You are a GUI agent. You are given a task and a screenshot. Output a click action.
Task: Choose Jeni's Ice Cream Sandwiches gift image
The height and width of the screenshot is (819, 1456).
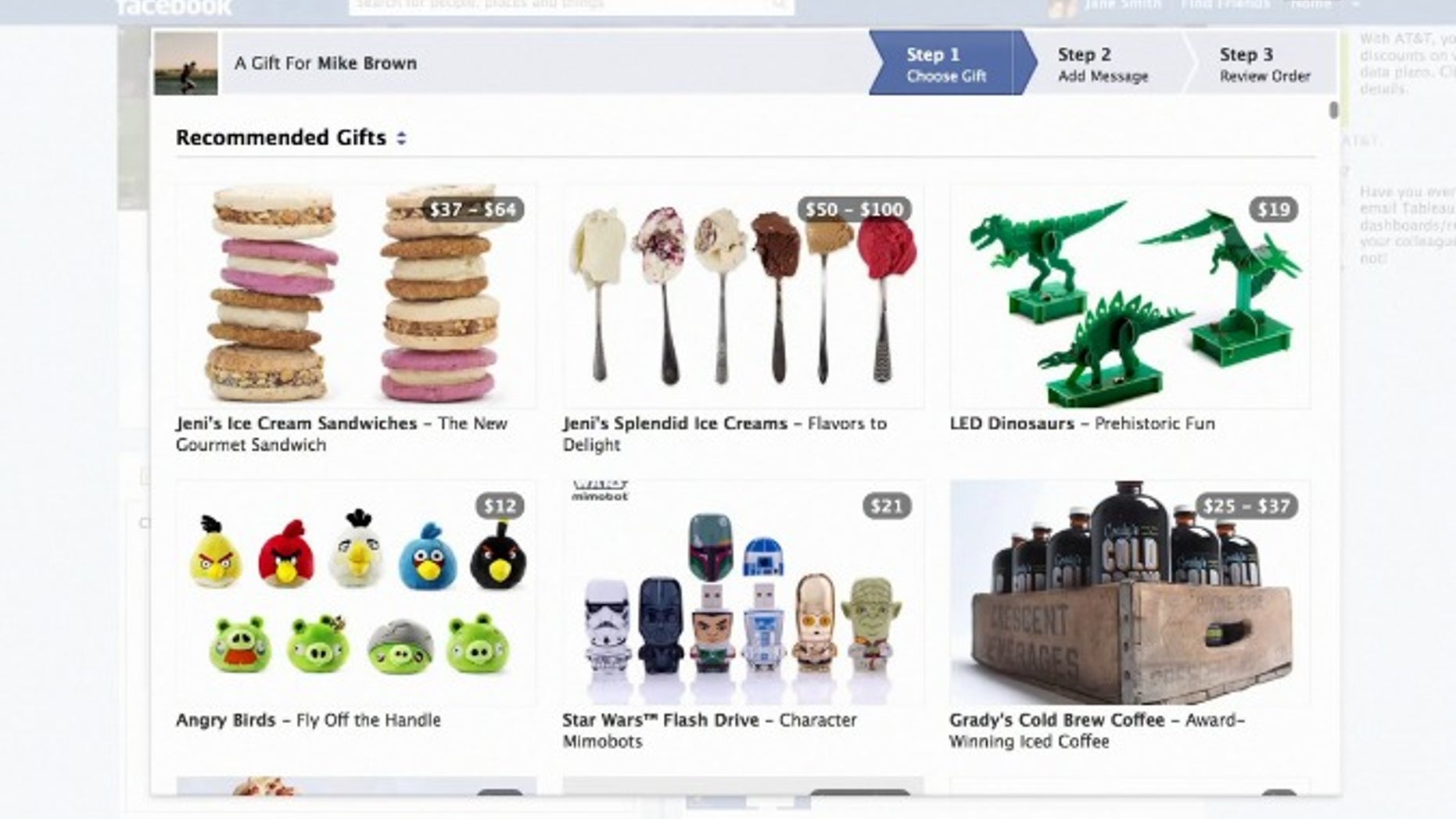pyautogui.click(x=356, y=296)
